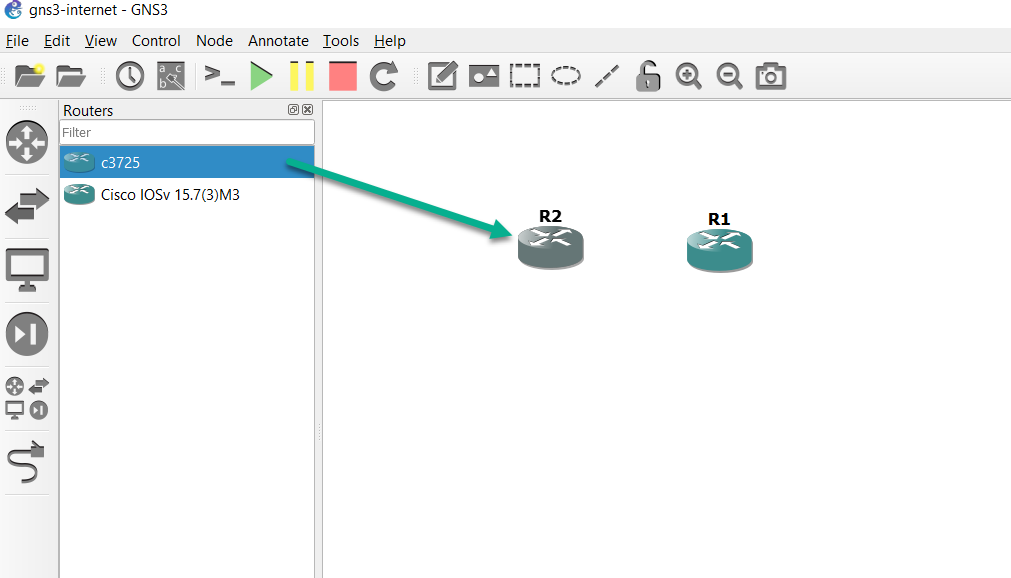Open the File menu
Viewport: 1011px width, 578px height.
(x=17, y=41)
